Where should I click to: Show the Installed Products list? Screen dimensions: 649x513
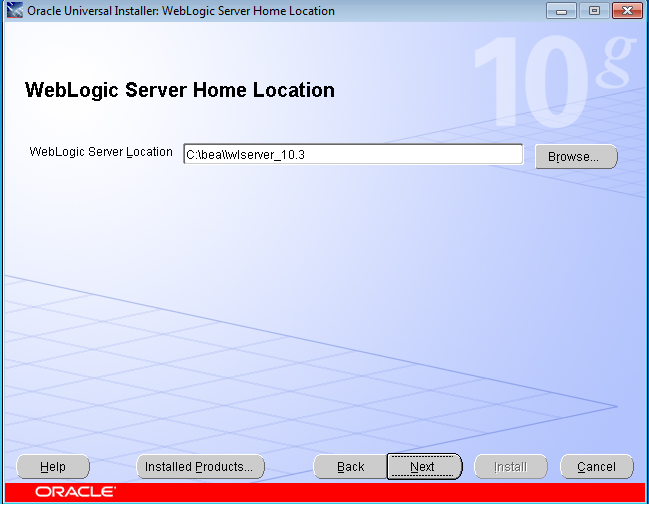coord(201,467)
